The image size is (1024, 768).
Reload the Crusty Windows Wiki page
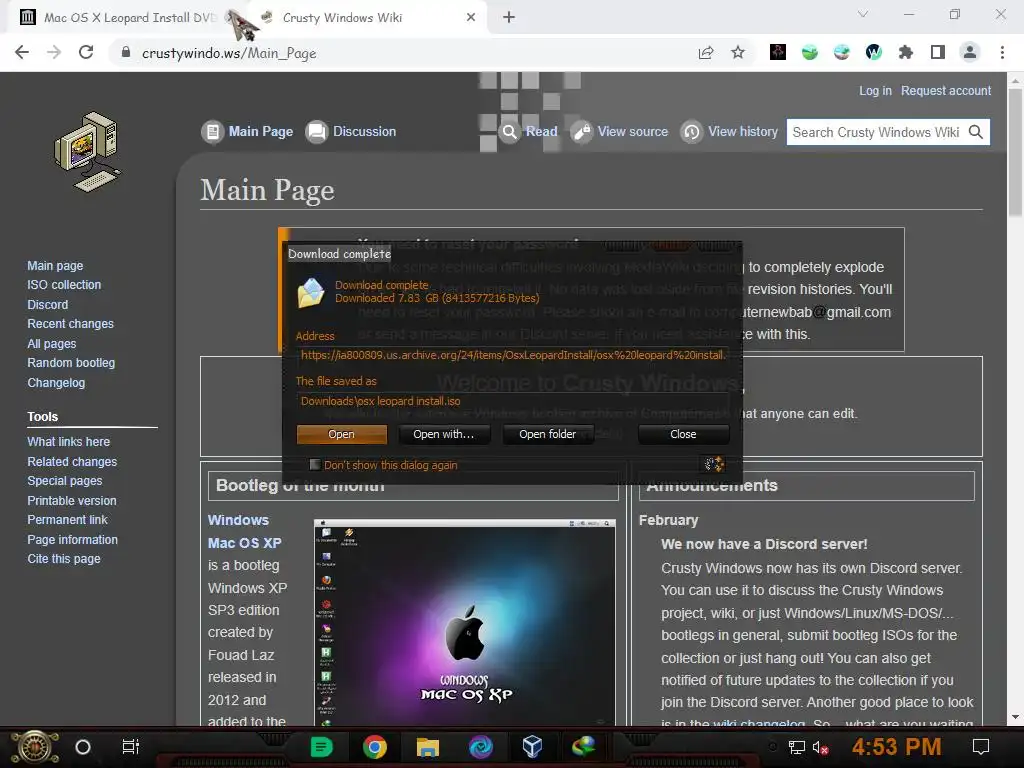[86, 52]
